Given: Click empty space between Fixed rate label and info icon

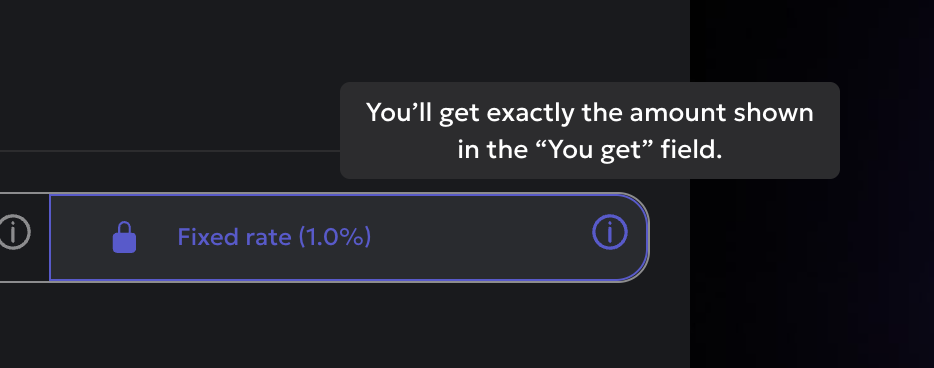Looking at the screenshot, I should pyautogui.click(x=481, y=237).
